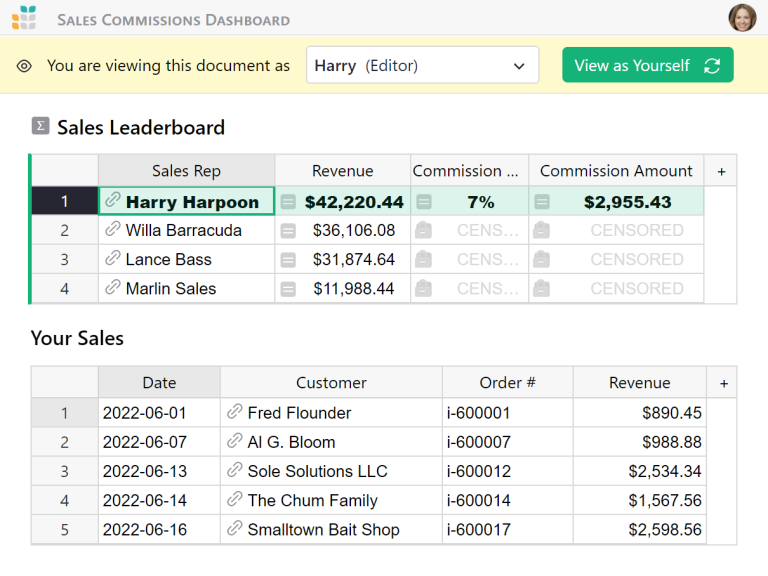The image size is (768, 576).
Task: Click the lock icon in Willa's Commission Amount cell
Action: tap(541, 230)
